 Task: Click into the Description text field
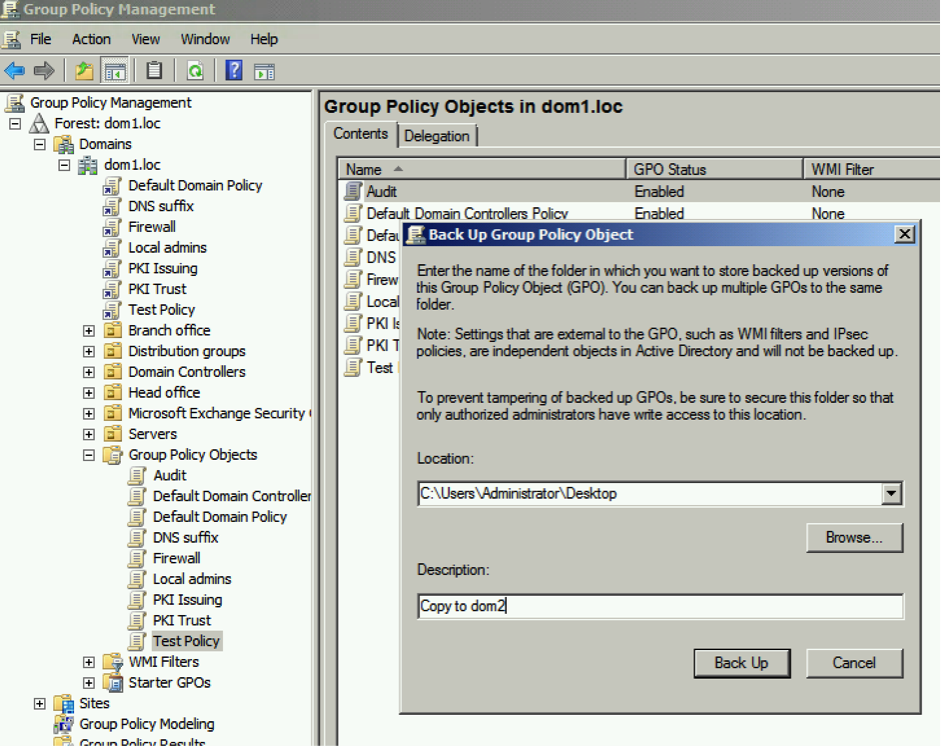[660, 606]
